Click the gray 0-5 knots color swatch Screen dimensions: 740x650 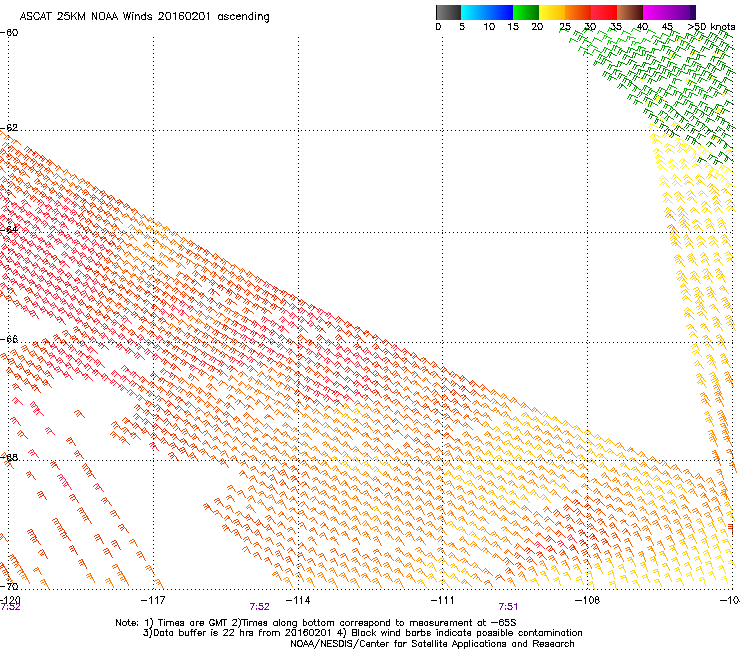click(448, 12)
